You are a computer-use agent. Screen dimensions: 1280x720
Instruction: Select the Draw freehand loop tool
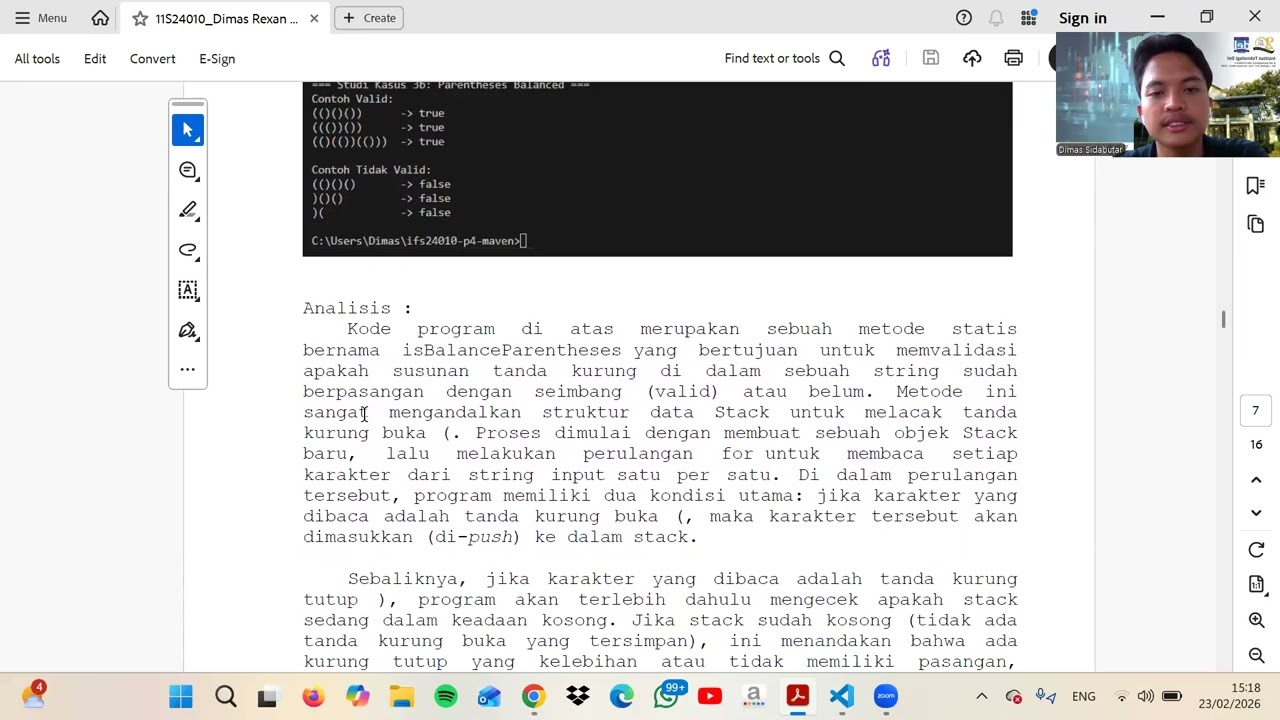[x=188, y=250]
